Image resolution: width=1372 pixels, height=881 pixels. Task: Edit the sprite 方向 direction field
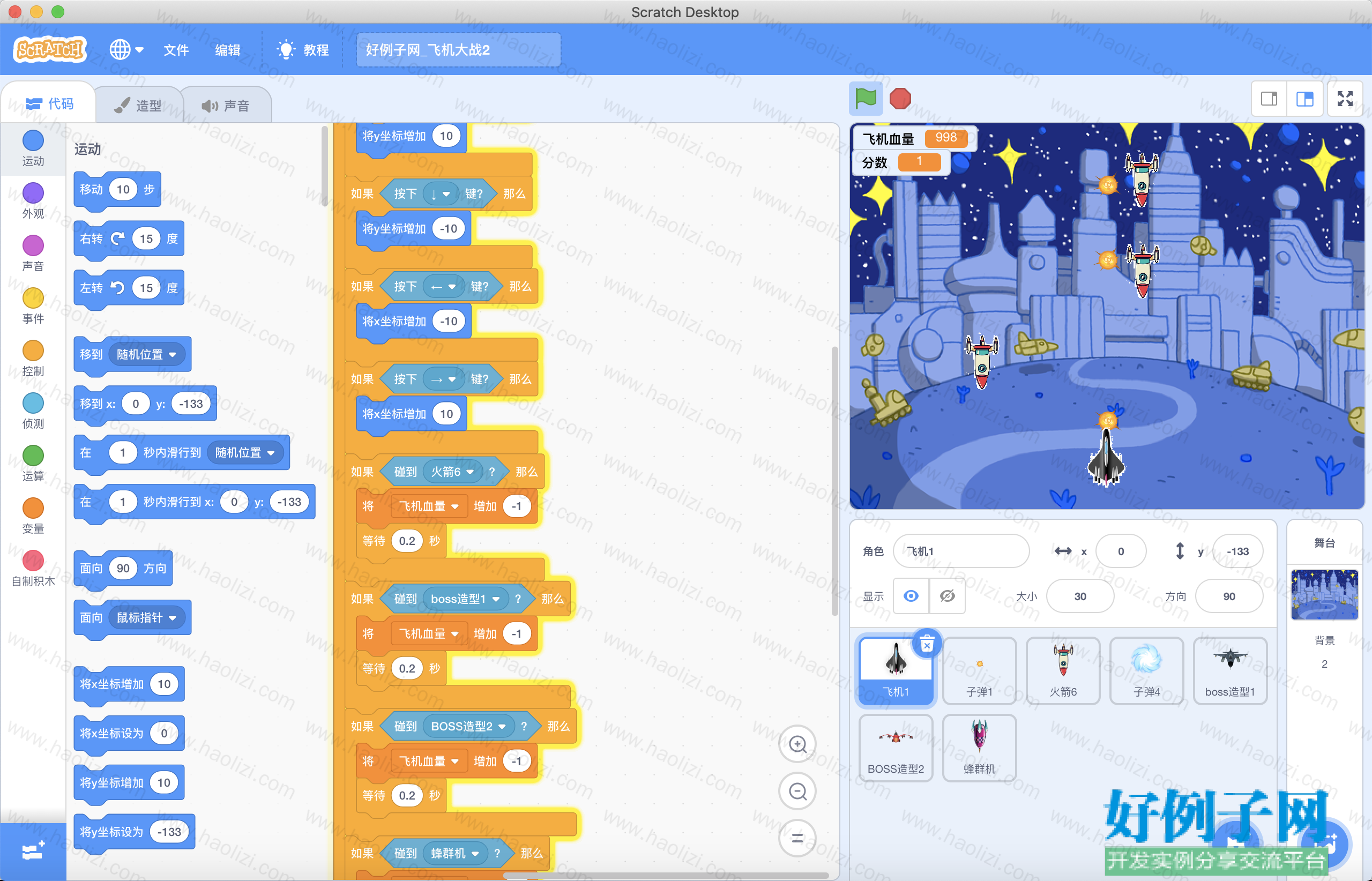pos(1229,596)
